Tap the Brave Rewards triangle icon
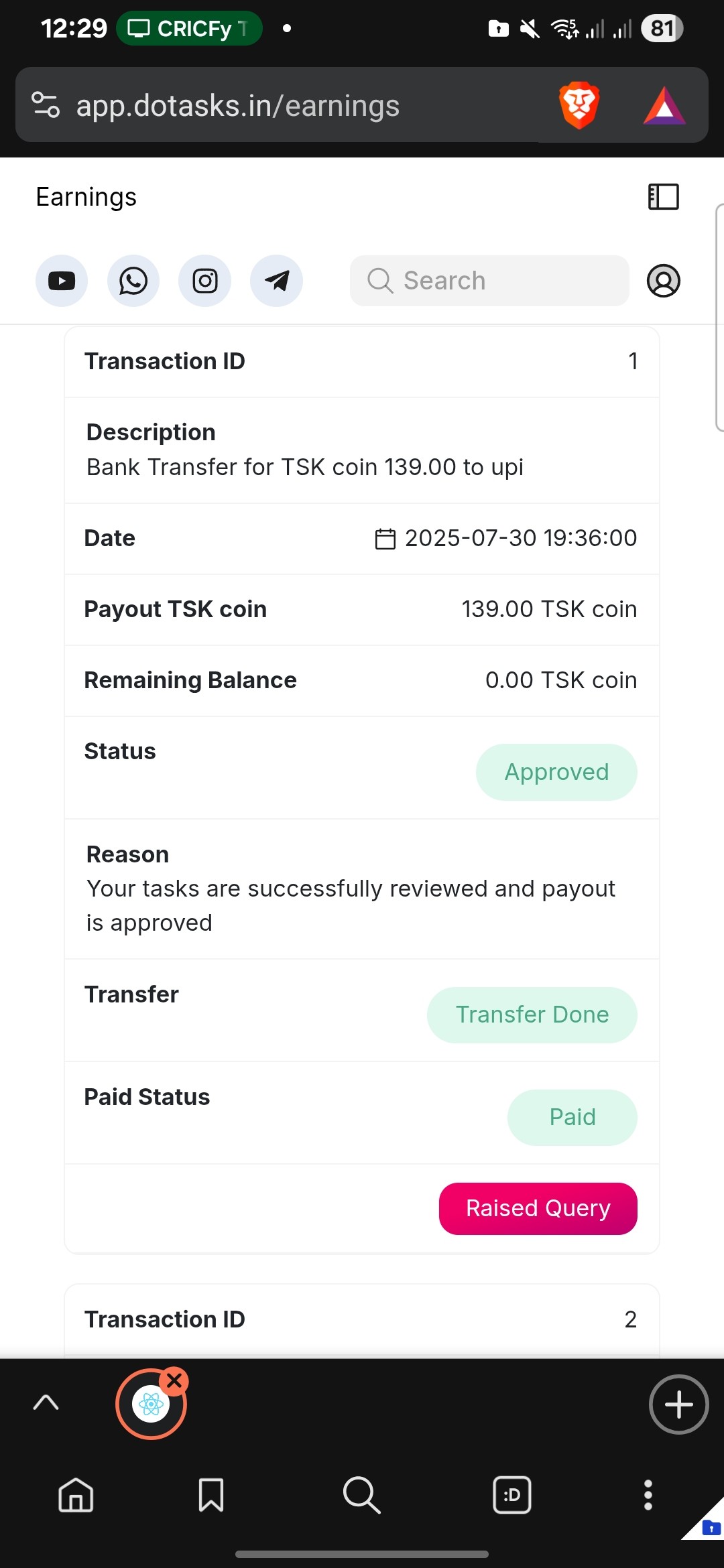The height and width of the screenshot is (1568, 724). [x=664, y=106]
